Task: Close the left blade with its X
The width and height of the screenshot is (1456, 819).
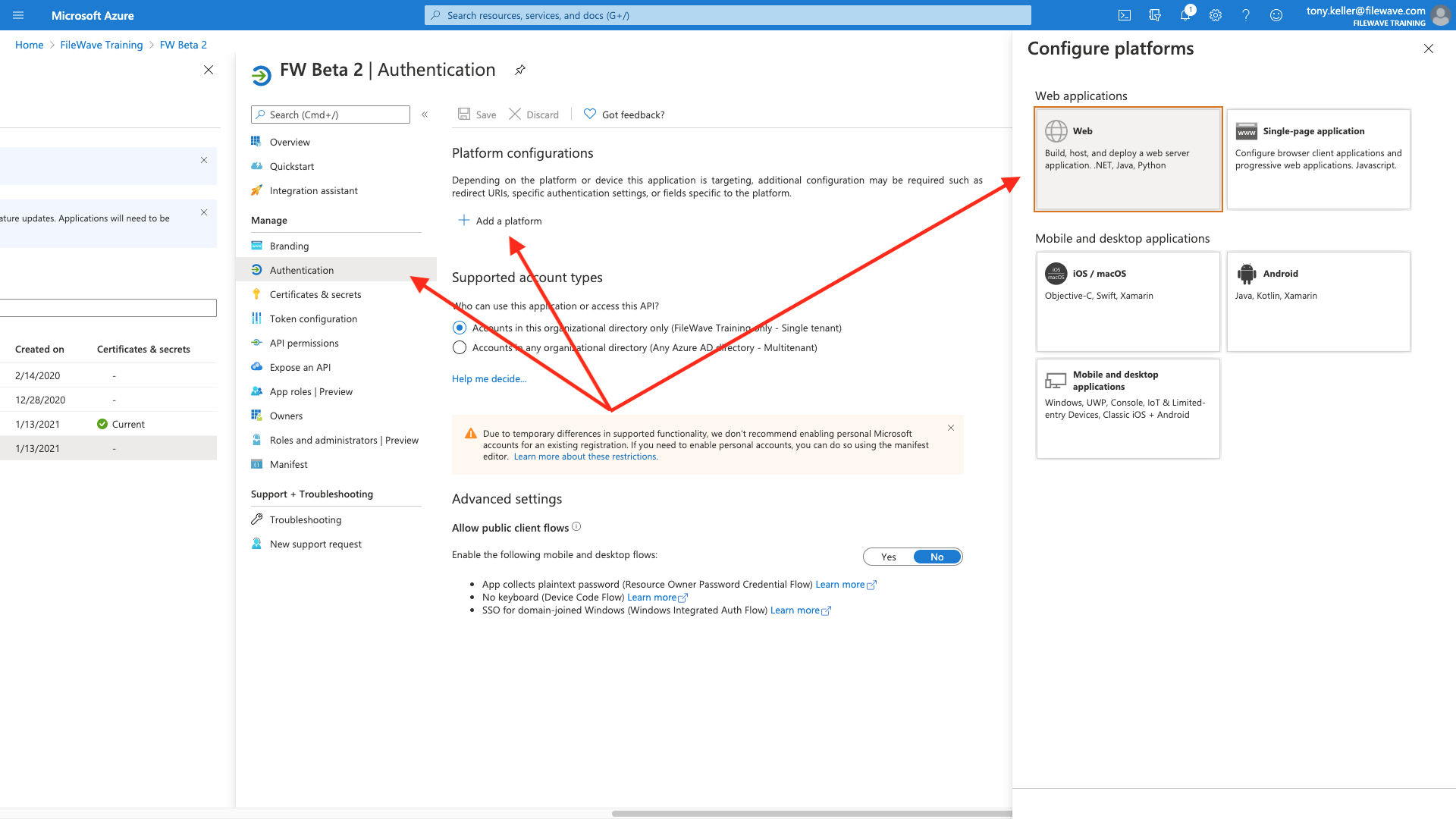Action: 209,70
